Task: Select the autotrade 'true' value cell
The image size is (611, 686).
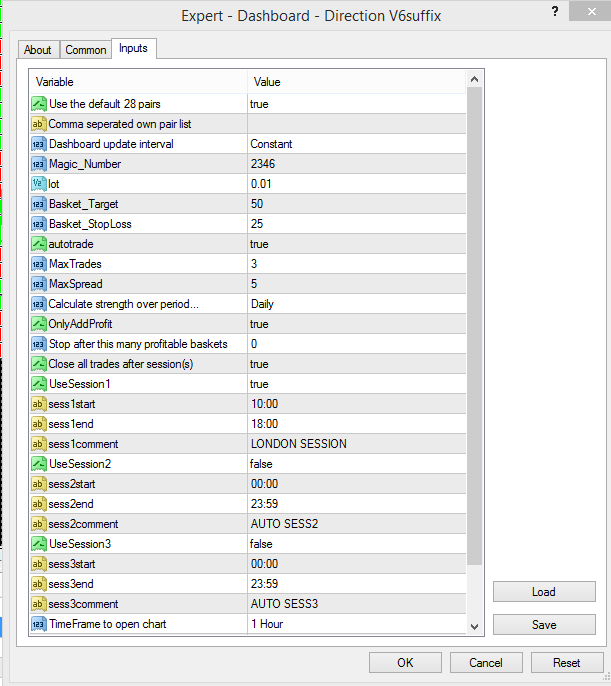Action: (x=356, y=244)
